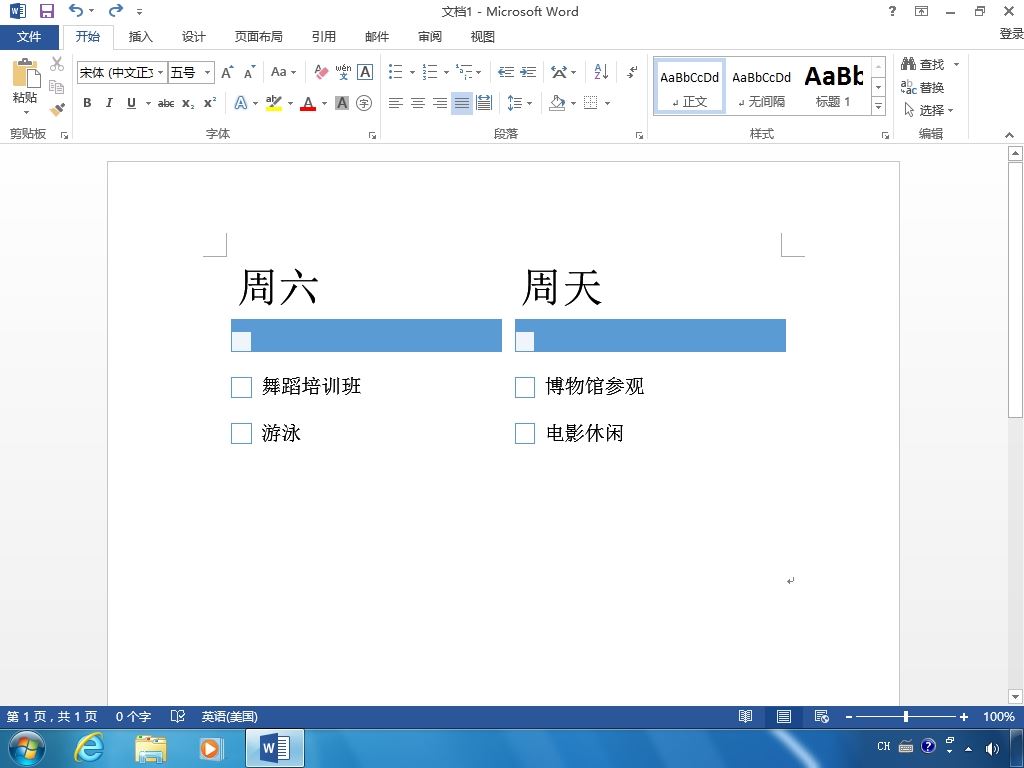The width and height of the screenshot is (1024, 768).
Task: Check the 游泳 checkbox
Action: coord(241,433)
